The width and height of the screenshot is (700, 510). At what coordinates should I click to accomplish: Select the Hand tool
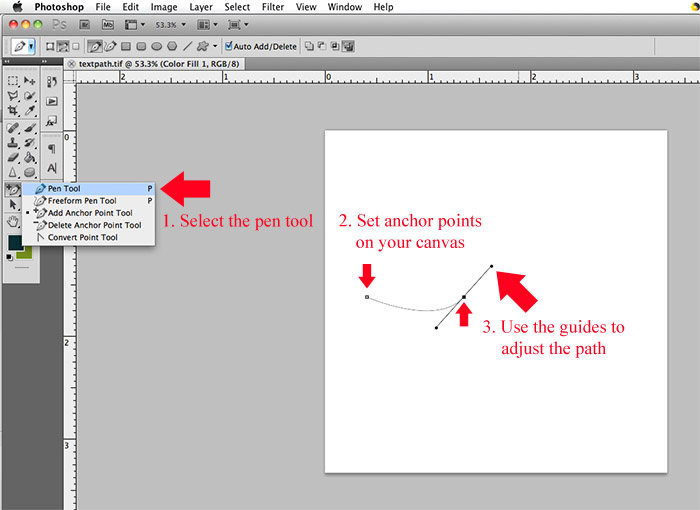[x=13, y=221]
